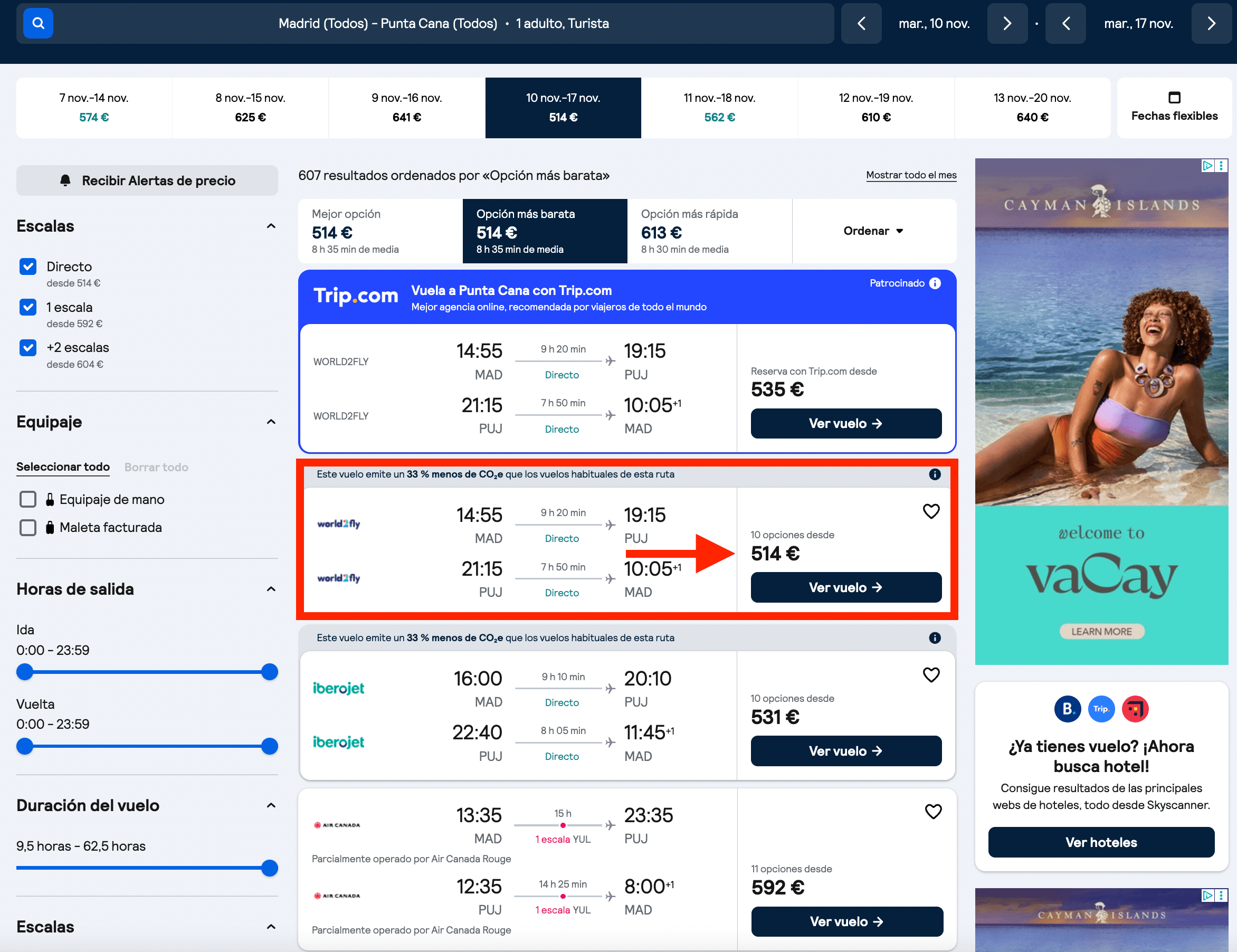Go to next departure date arrow

pyautogui.click(x=1007, y=23)
